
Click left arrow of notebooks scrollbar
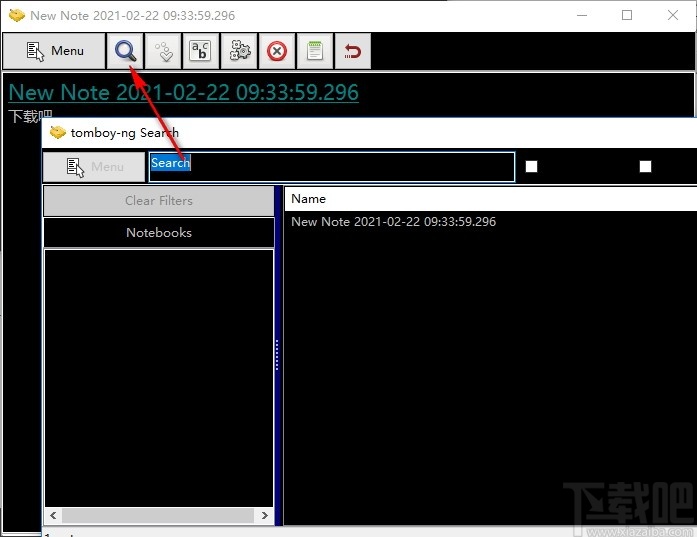click(53, 516)
